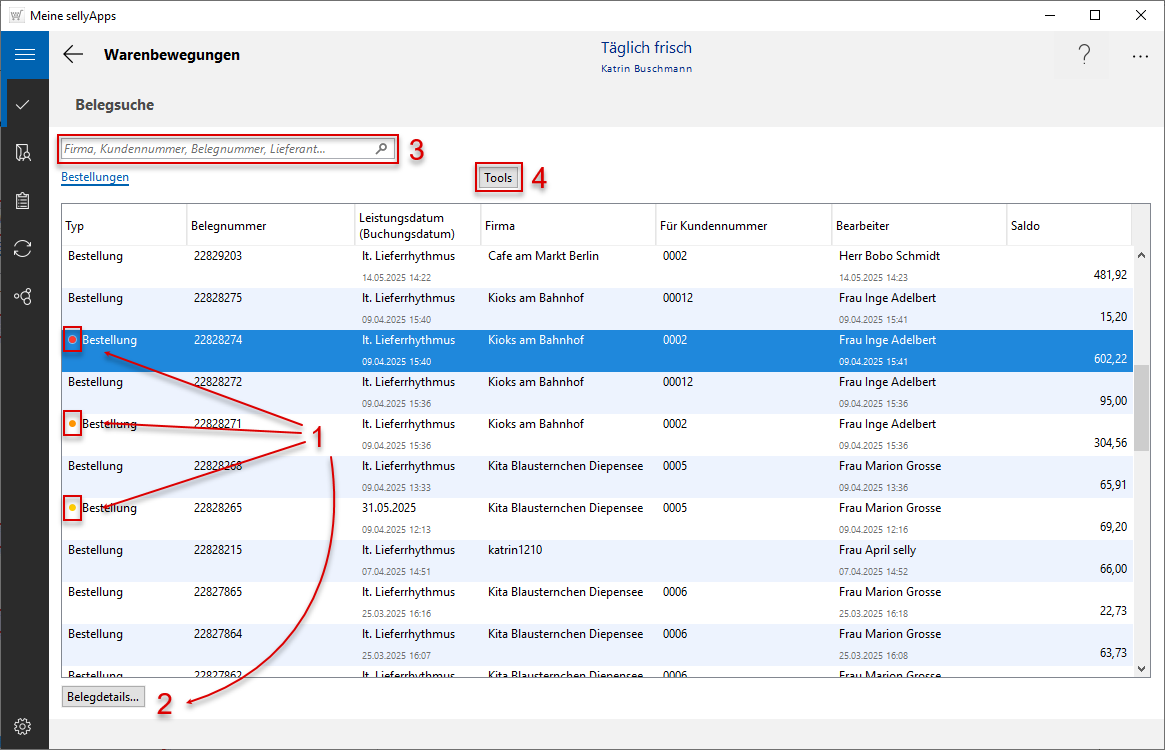Open the three-dots more options menu
Image resolution: width=1165 pixels, height=750 pixels.
pyautogui.click(x=1140, y=57)
